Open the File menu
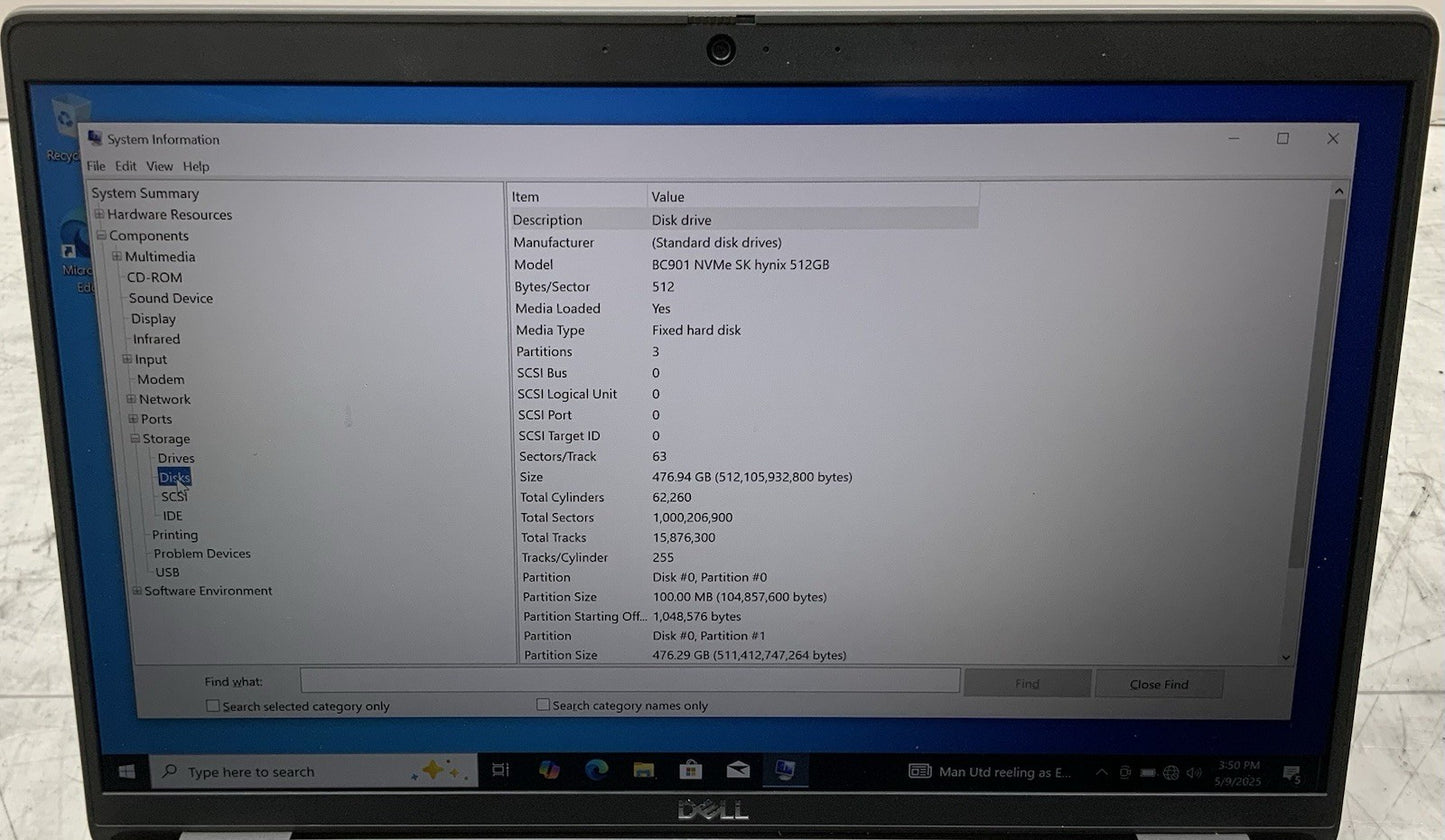Image resolution: width=1445 pixels, height=840 pixels. coord(96,166)
